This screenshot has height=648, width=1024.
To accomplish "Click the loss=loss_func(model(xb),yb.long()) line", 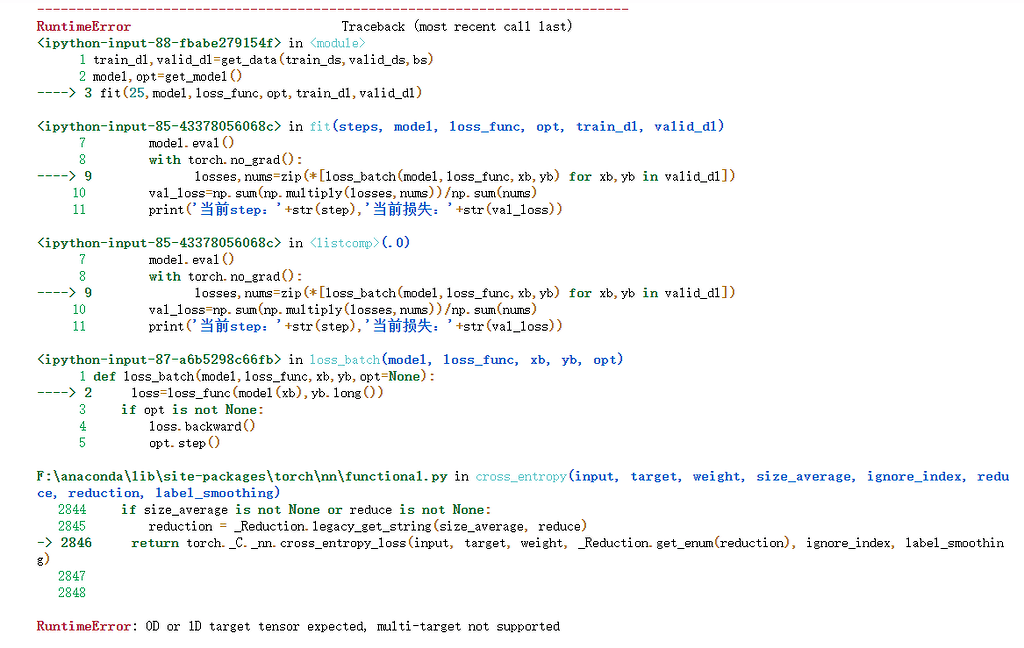I will [257, 393].
